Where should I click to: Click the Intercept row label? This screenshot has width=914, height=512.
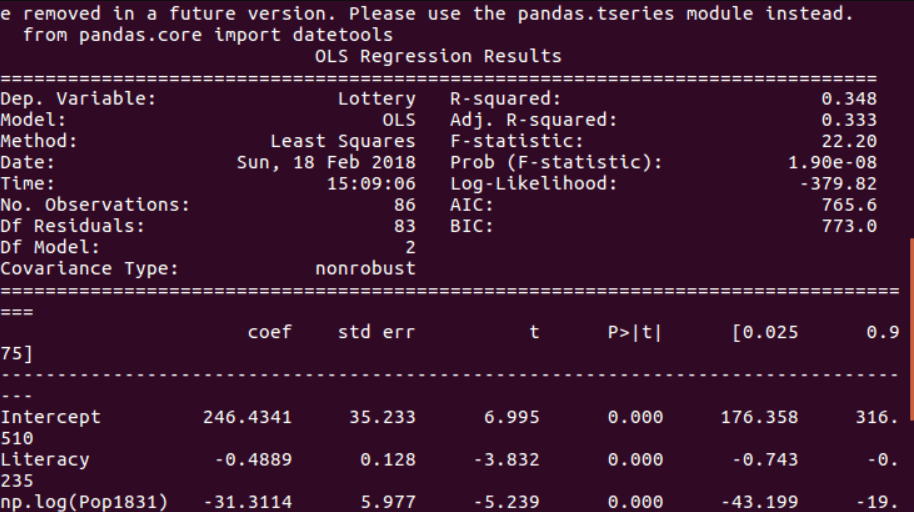point(50,417)
